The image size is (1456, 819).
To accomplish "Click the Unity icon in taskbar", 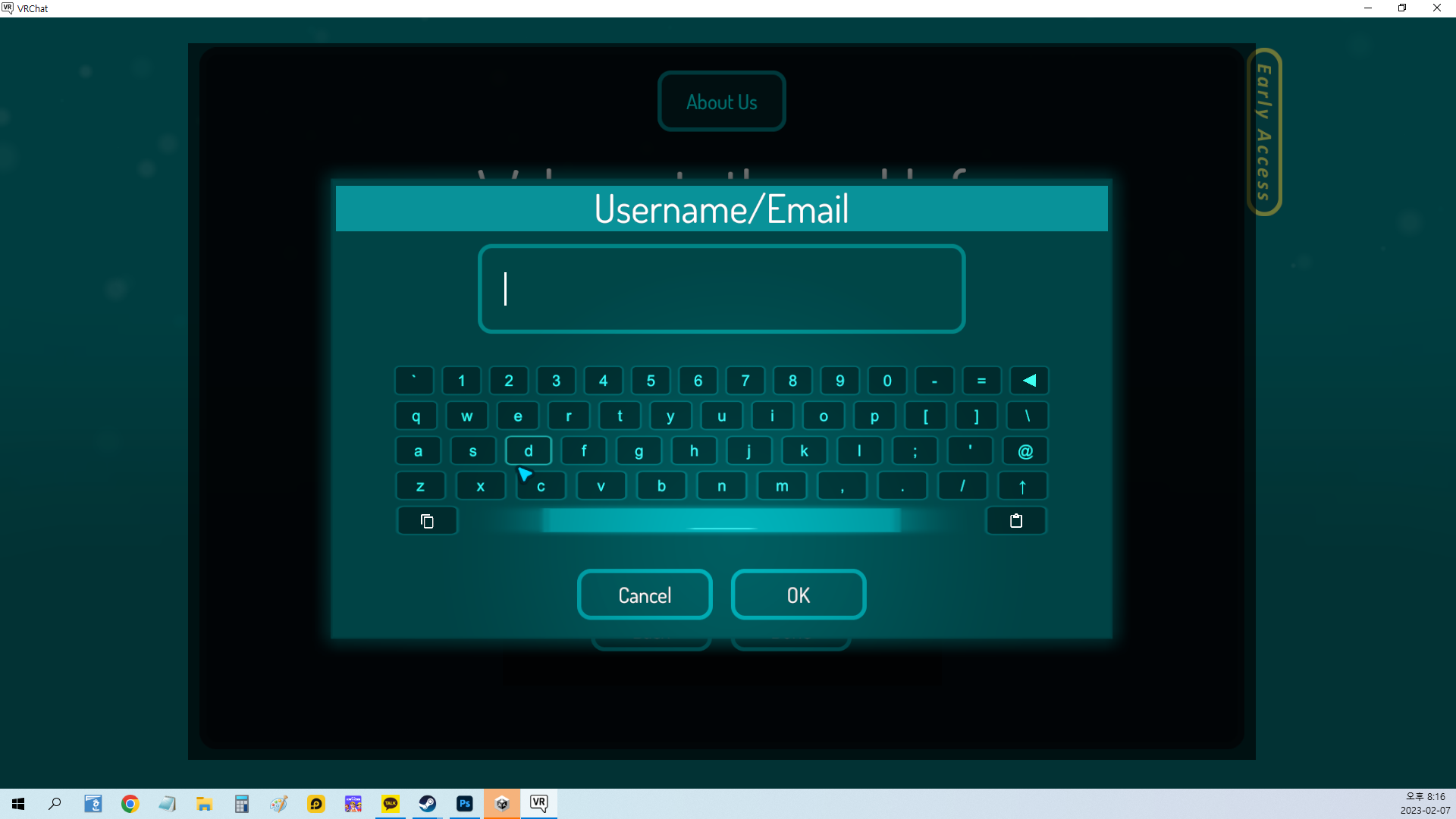I will (502, 804).
